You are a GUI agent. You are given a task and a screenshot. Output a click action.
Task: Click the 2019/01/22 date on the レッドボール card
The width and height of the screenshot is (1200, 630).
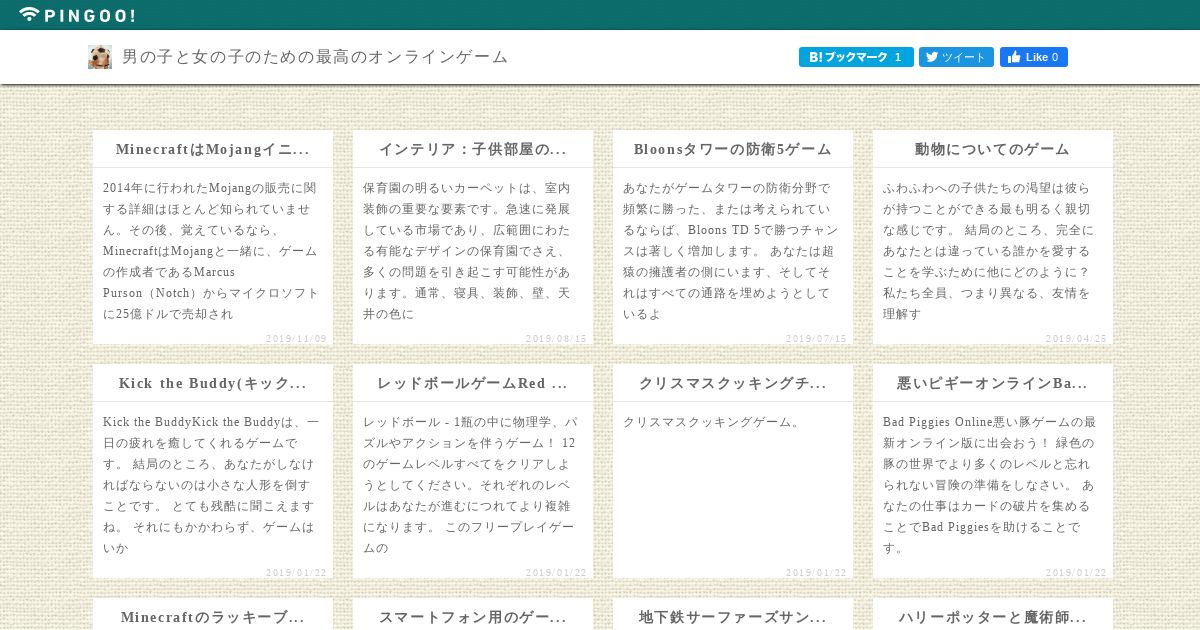pos(556,573)
